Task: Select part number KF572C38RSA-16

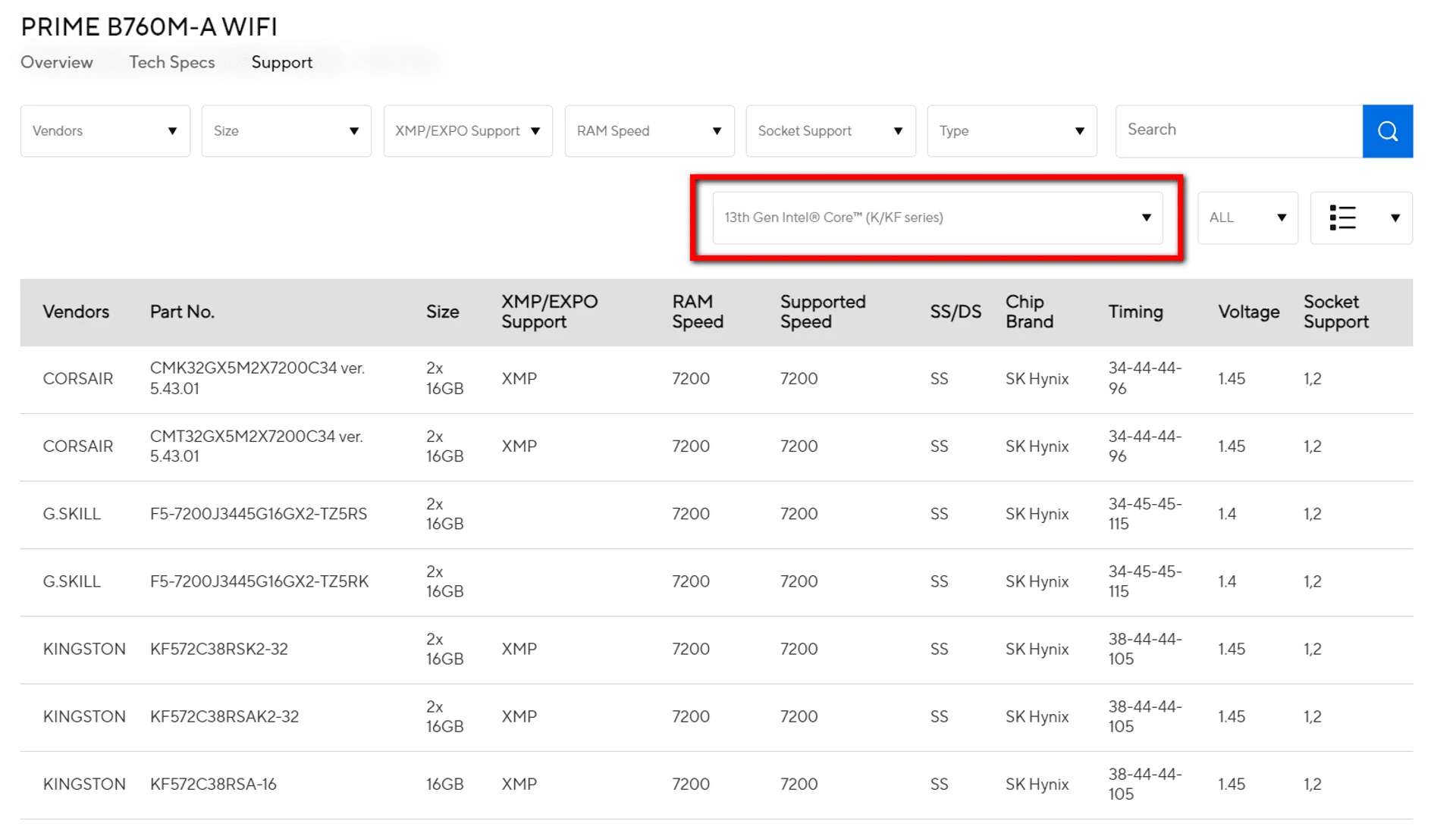Action: click(213, 784)
